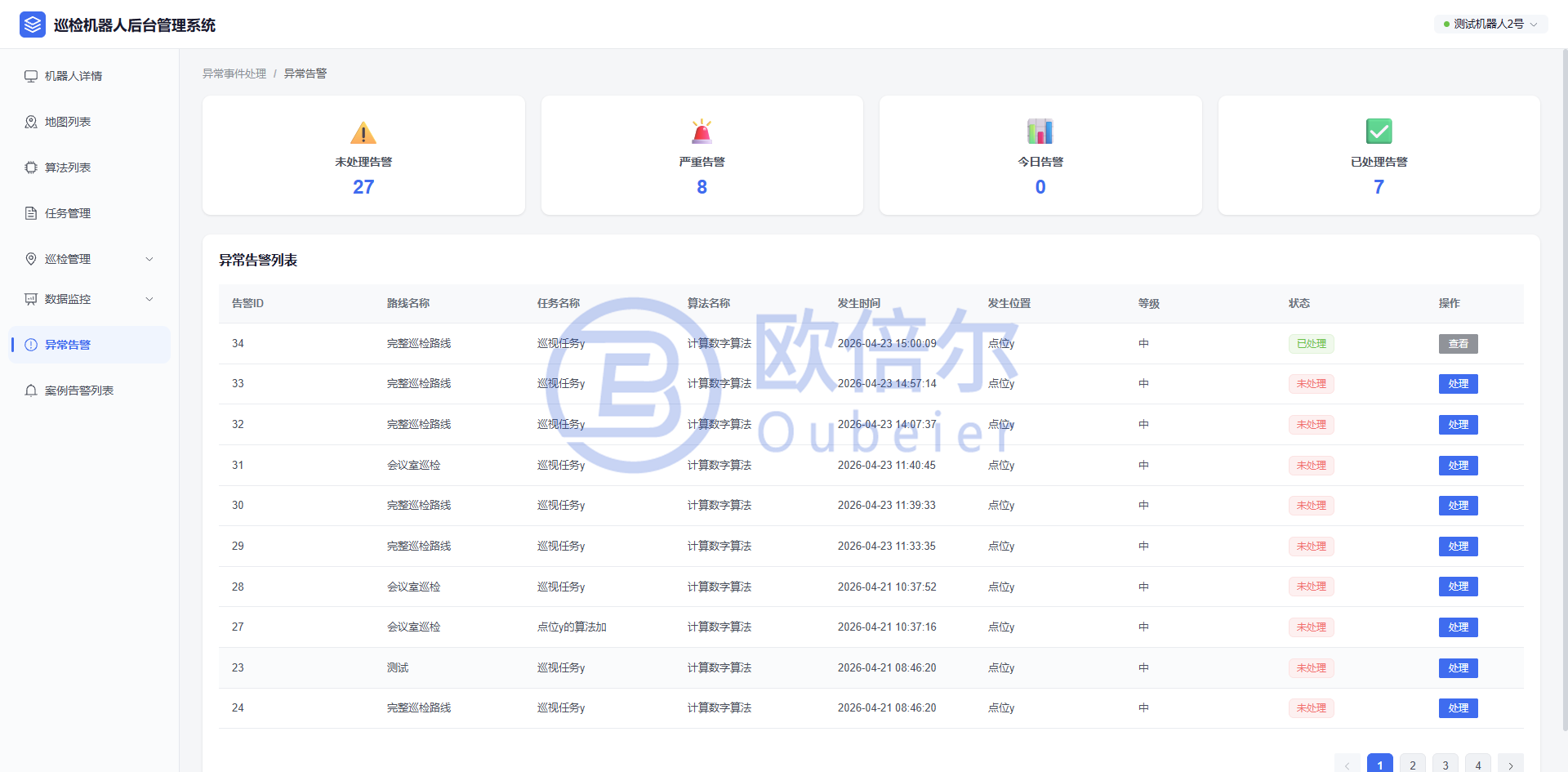Click 处理 button for alarm 33

(1458, 384)
